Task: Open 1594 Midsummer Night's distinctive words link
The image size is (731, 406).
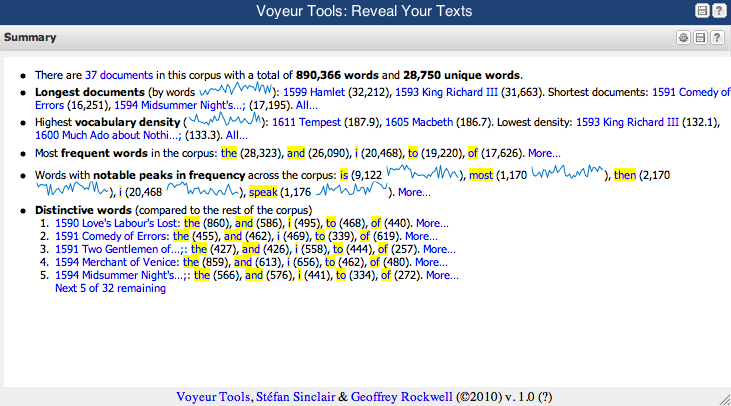Action: (122, 275)
